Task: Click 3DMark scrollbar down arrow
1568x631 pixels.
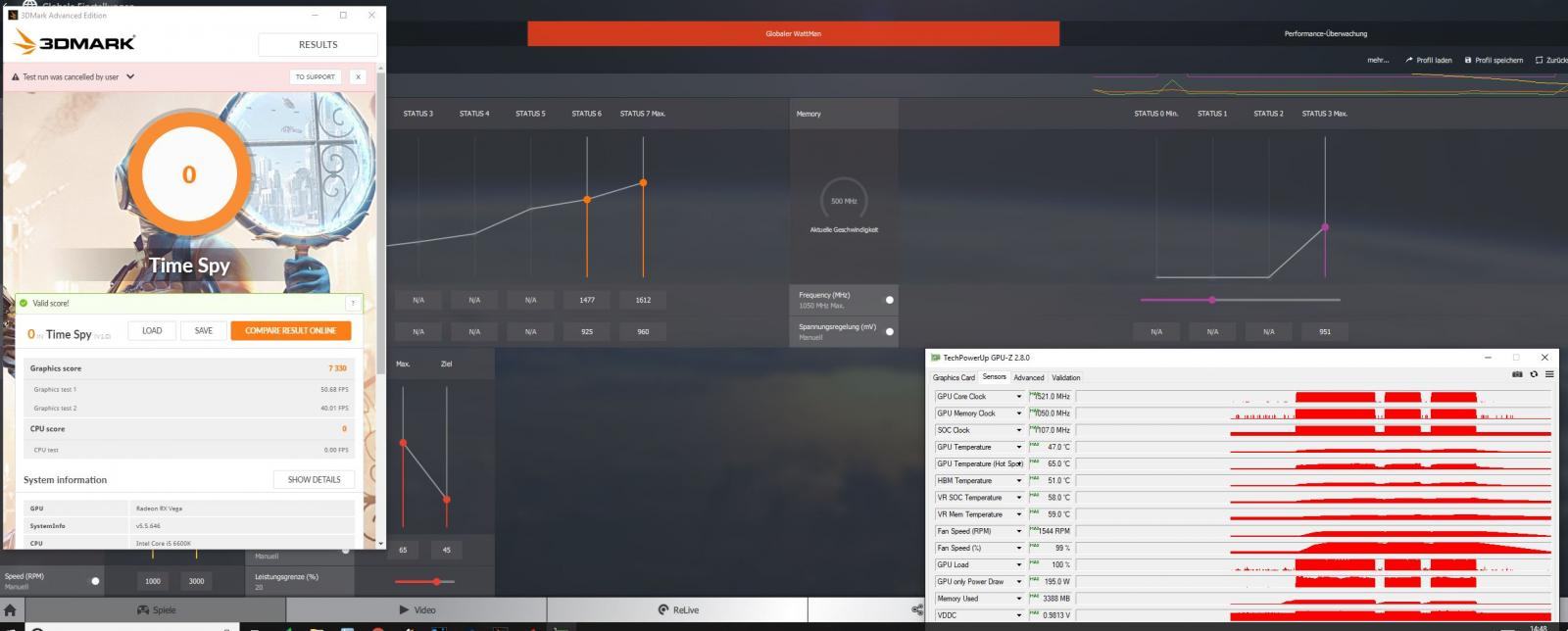Action: 381,542
